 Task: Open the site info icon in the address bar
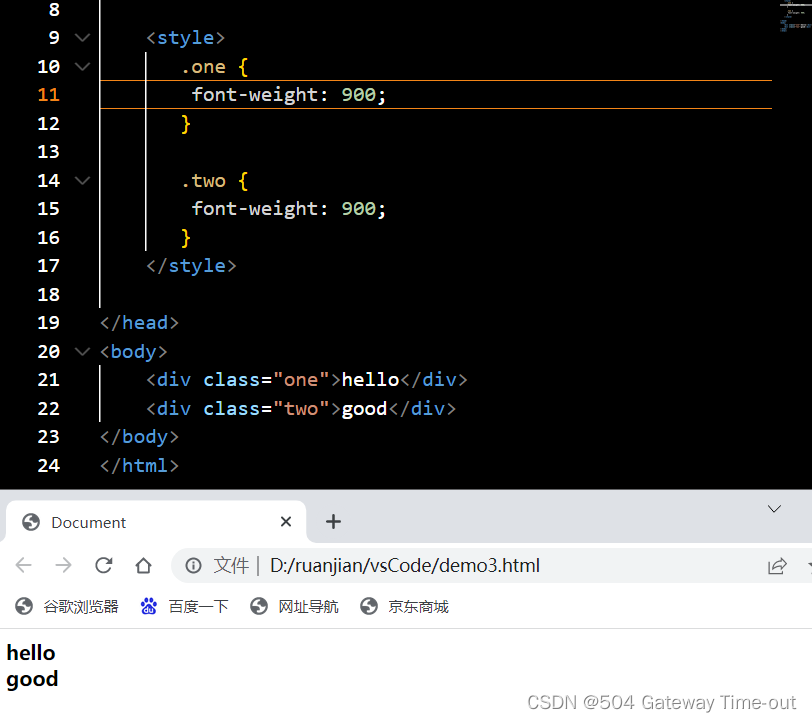193,565
